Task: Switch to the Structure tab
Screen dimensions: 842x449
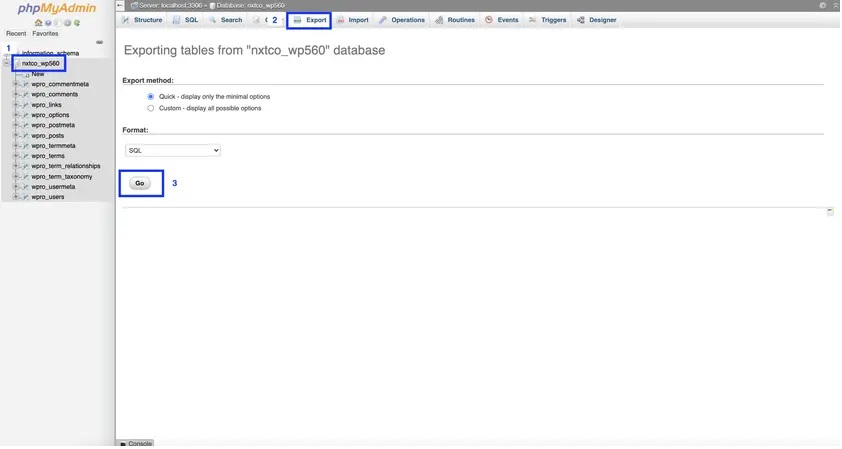Action: click(x=142, y=20)
